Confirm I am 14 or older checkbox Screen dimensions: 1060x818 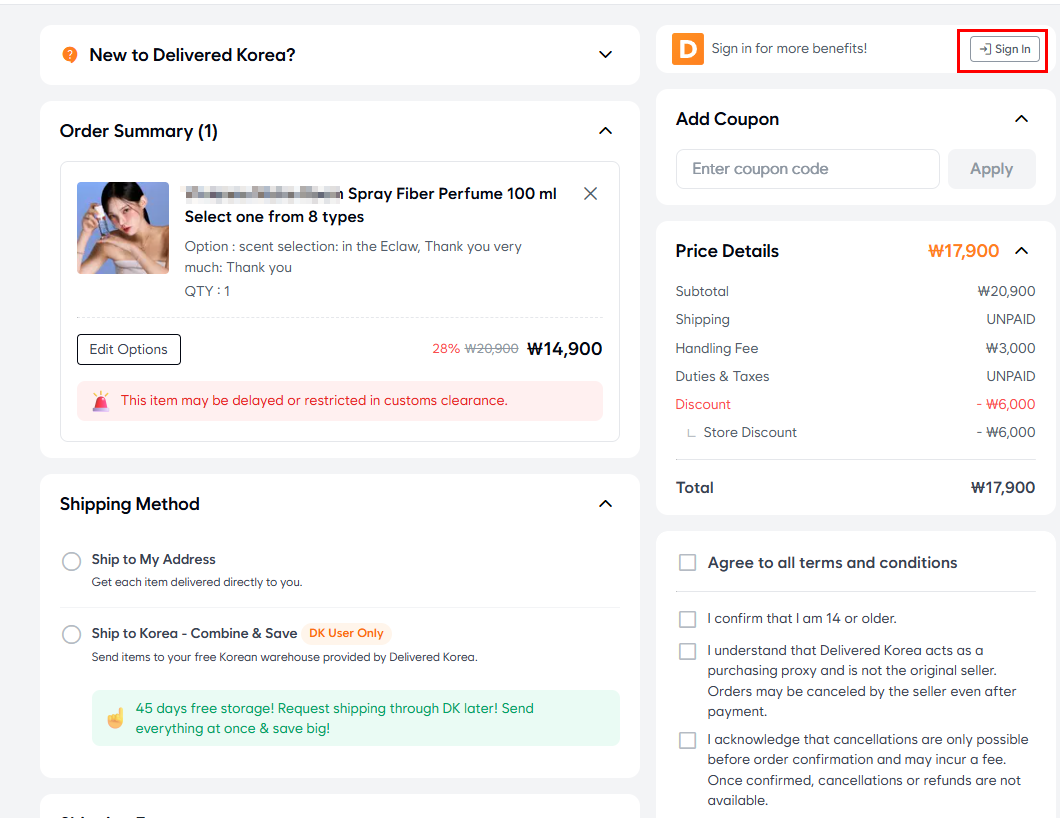coord(688,619)
